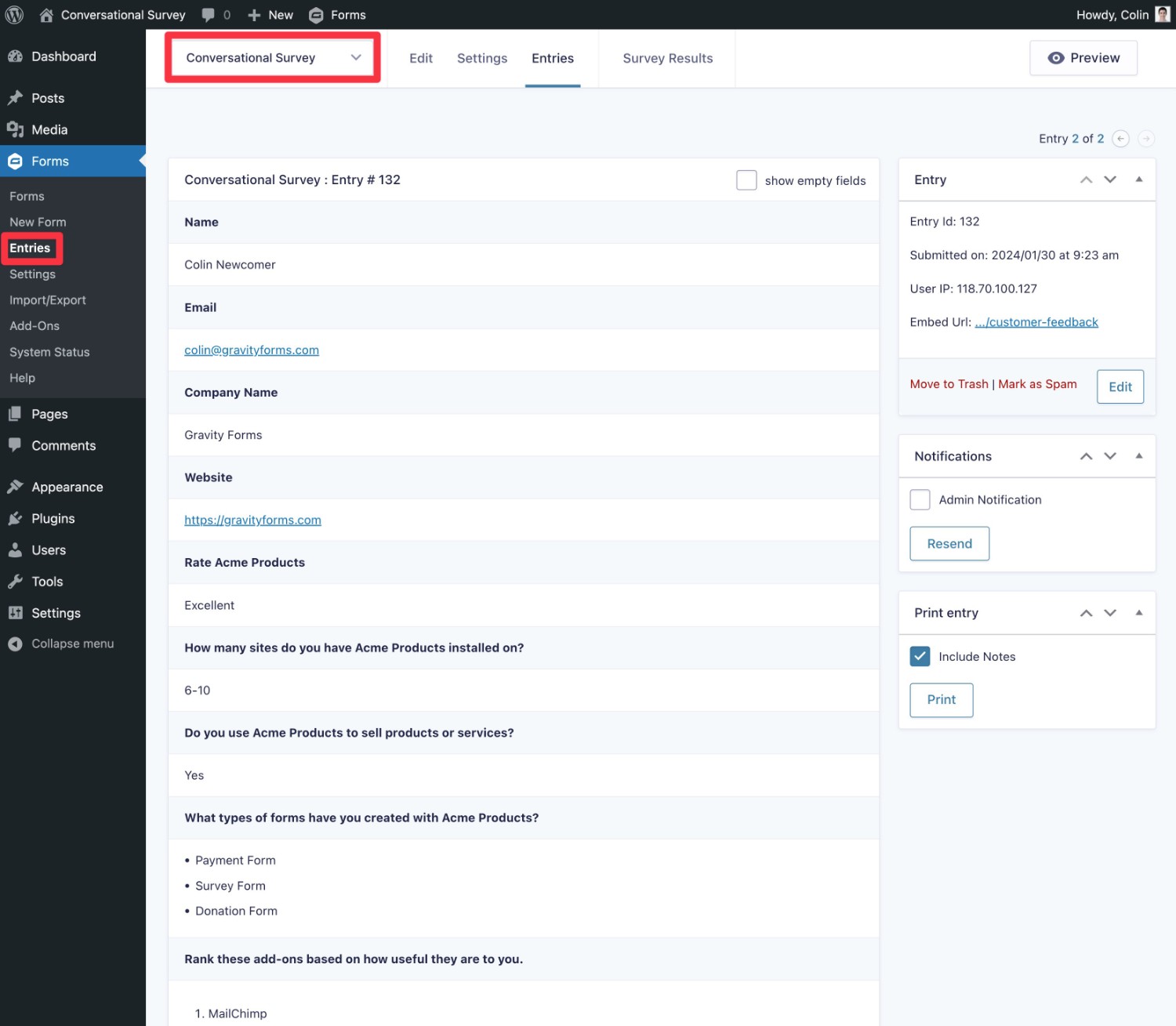The height and width of the screenshot is (1026, 1176).
Task: Click the Forms icon in sidebar
Action: (15, 161)
